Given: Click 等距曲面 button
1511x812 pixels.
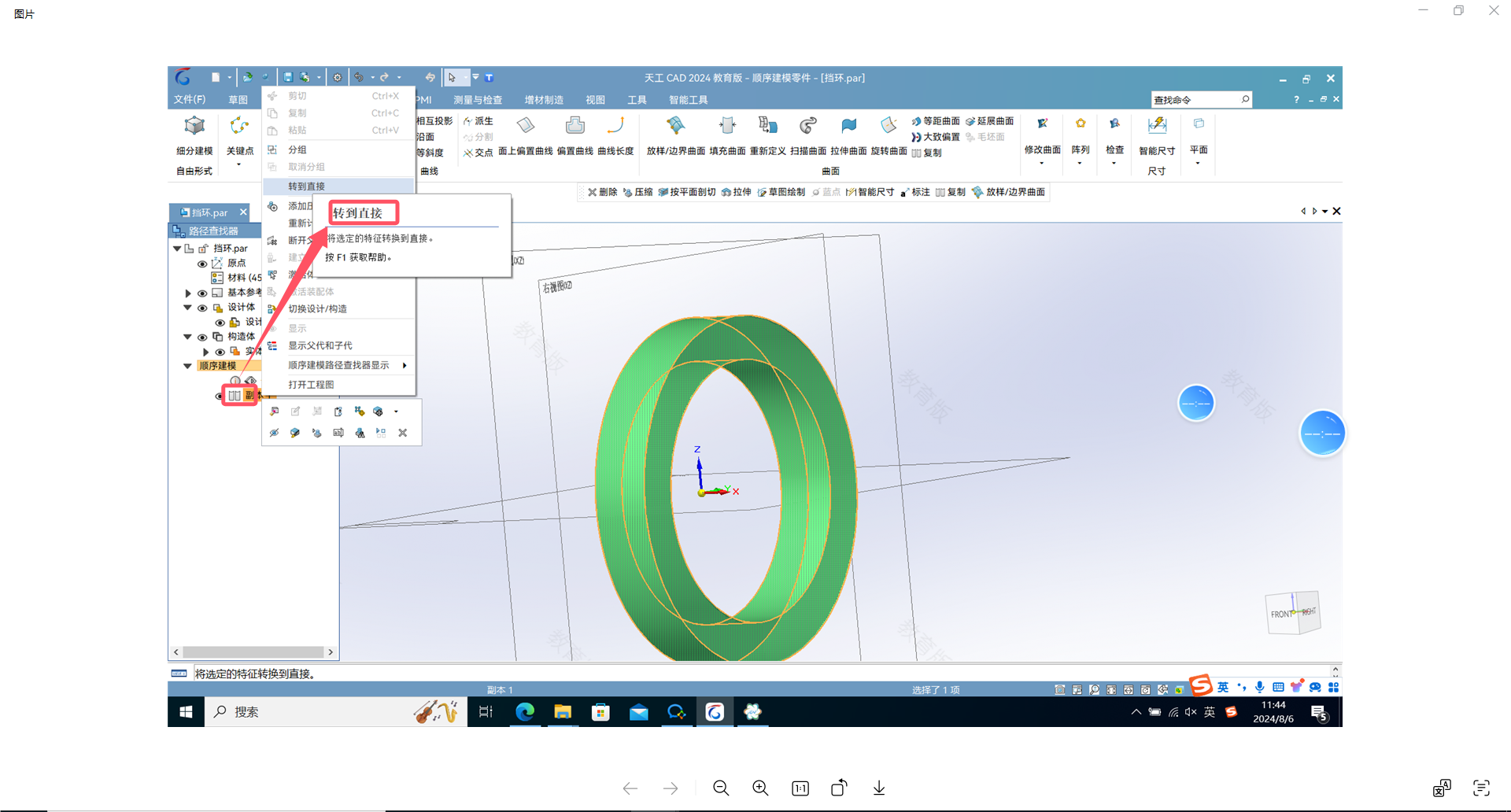Looking at the screenshot, I should click(936, 121).
